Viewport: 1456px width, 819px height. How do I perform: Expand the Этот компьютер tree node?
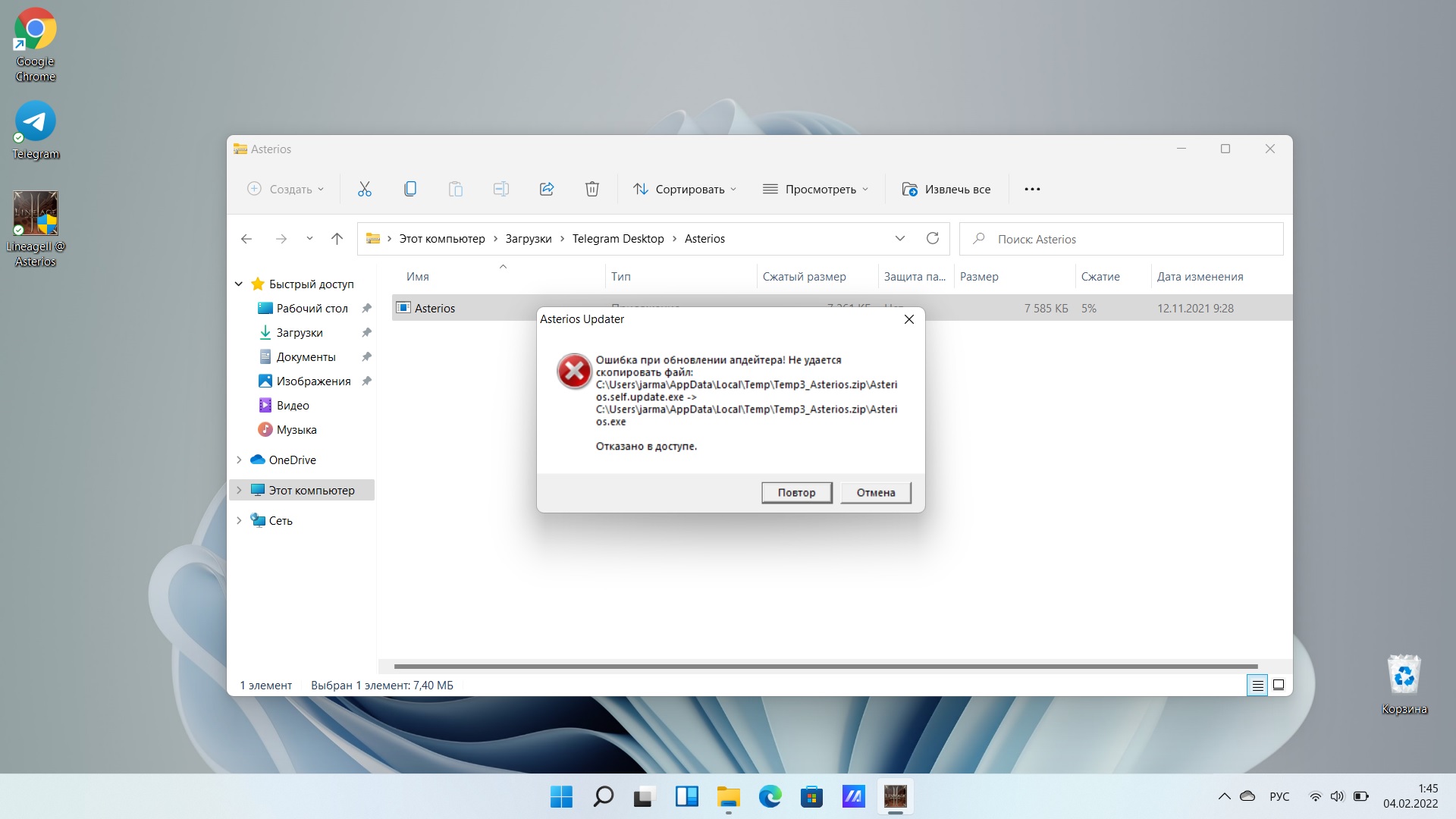239,490
